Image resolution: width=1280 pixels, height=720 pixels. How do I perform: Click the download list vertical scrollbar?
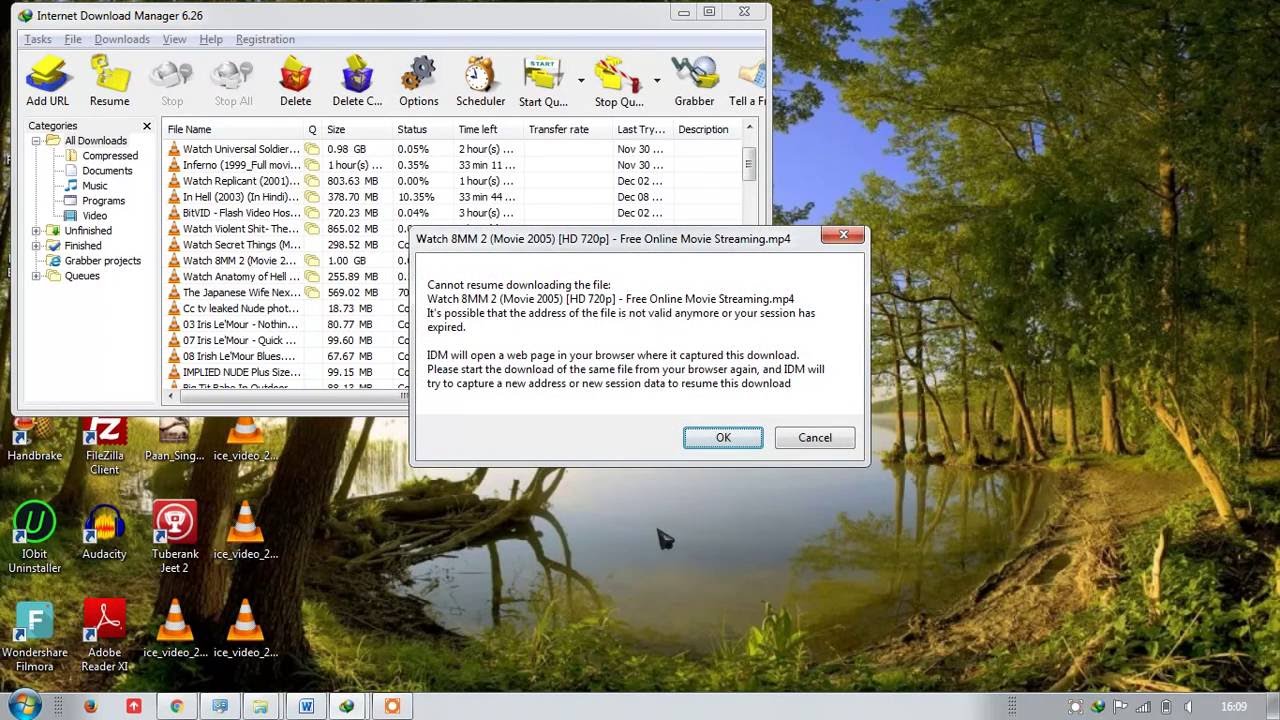750,164
